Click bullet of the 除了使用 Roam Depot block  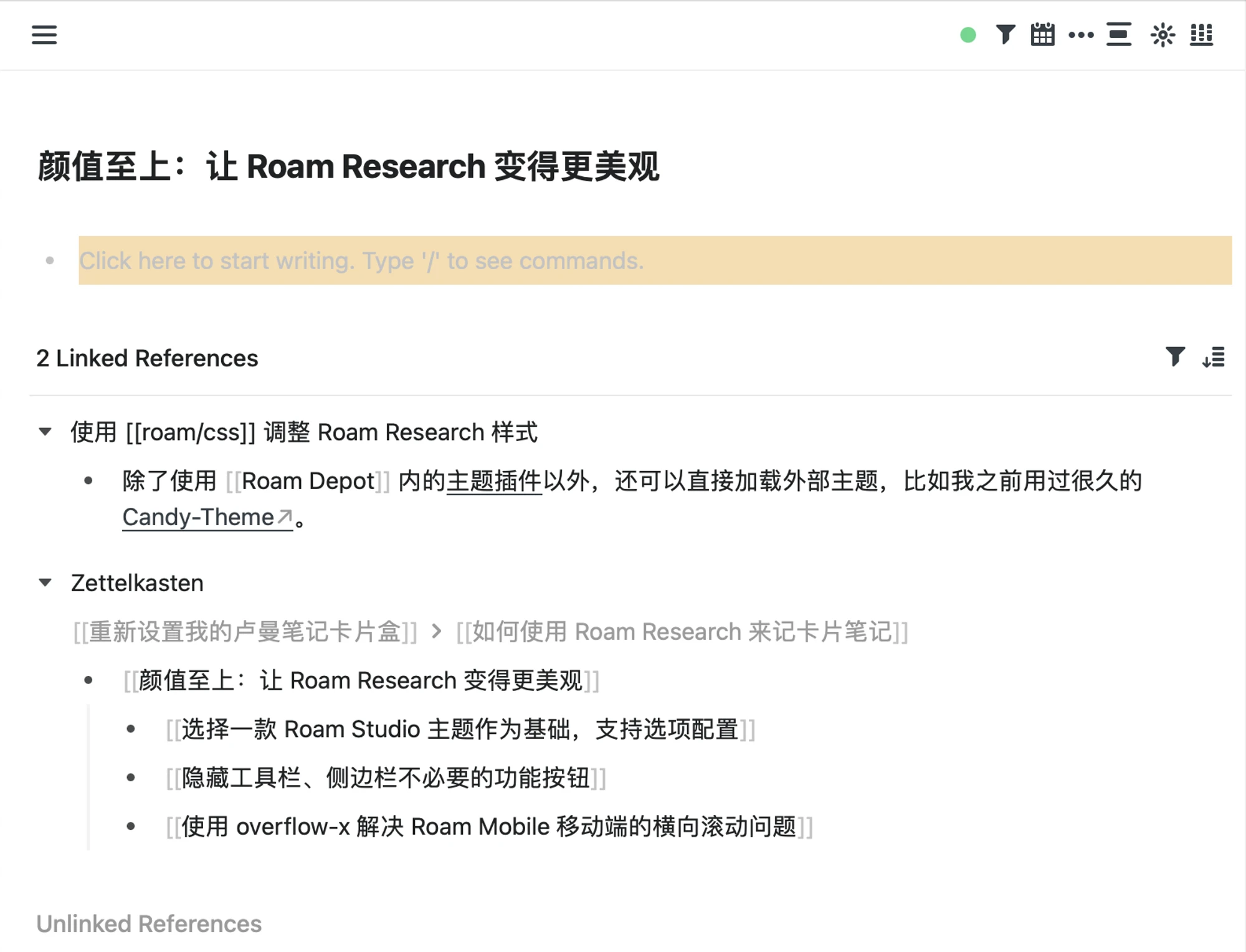88,480
